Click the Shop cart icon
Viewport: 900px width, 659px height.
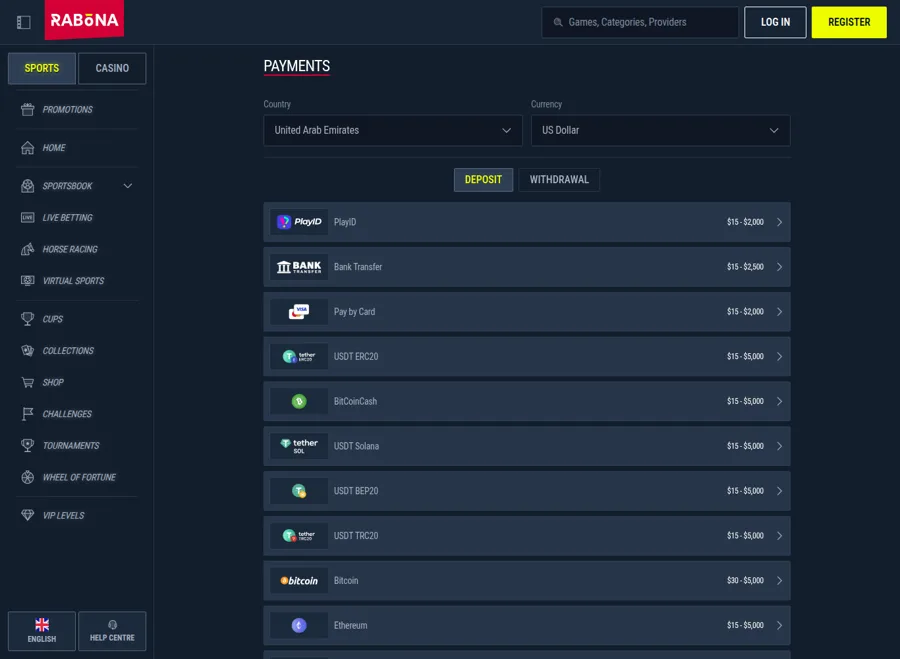tap(28, 382)
